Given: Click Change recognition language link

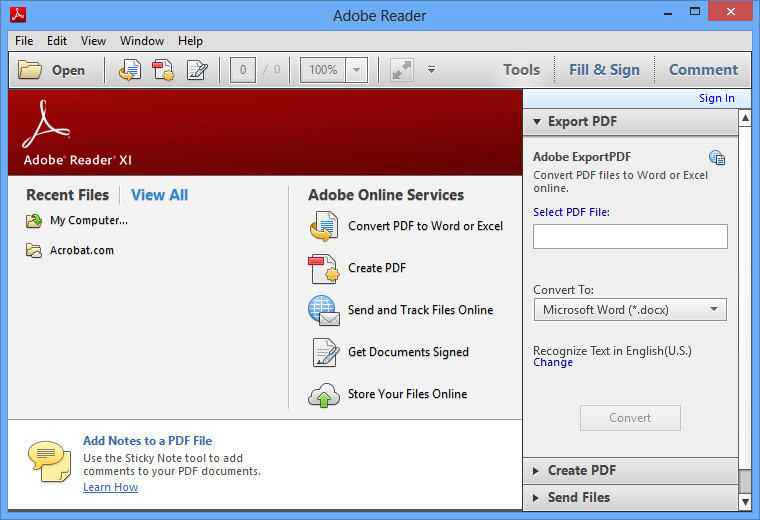Looking at the screenshot, I should pos(553,362).
